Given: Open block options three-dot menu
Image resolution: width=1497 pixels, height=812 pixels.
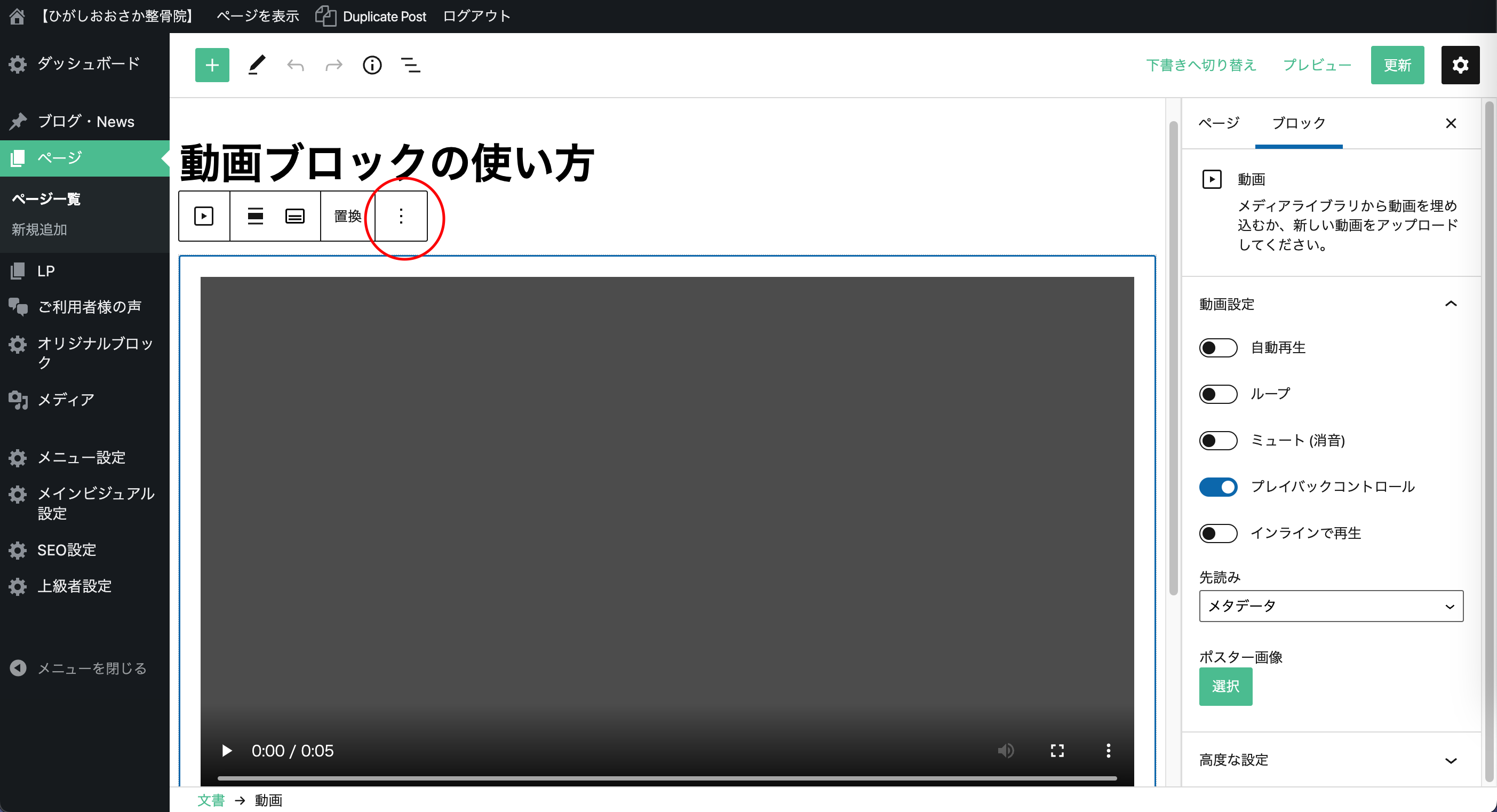Looking at the screenshot, I should pos(401,216).
